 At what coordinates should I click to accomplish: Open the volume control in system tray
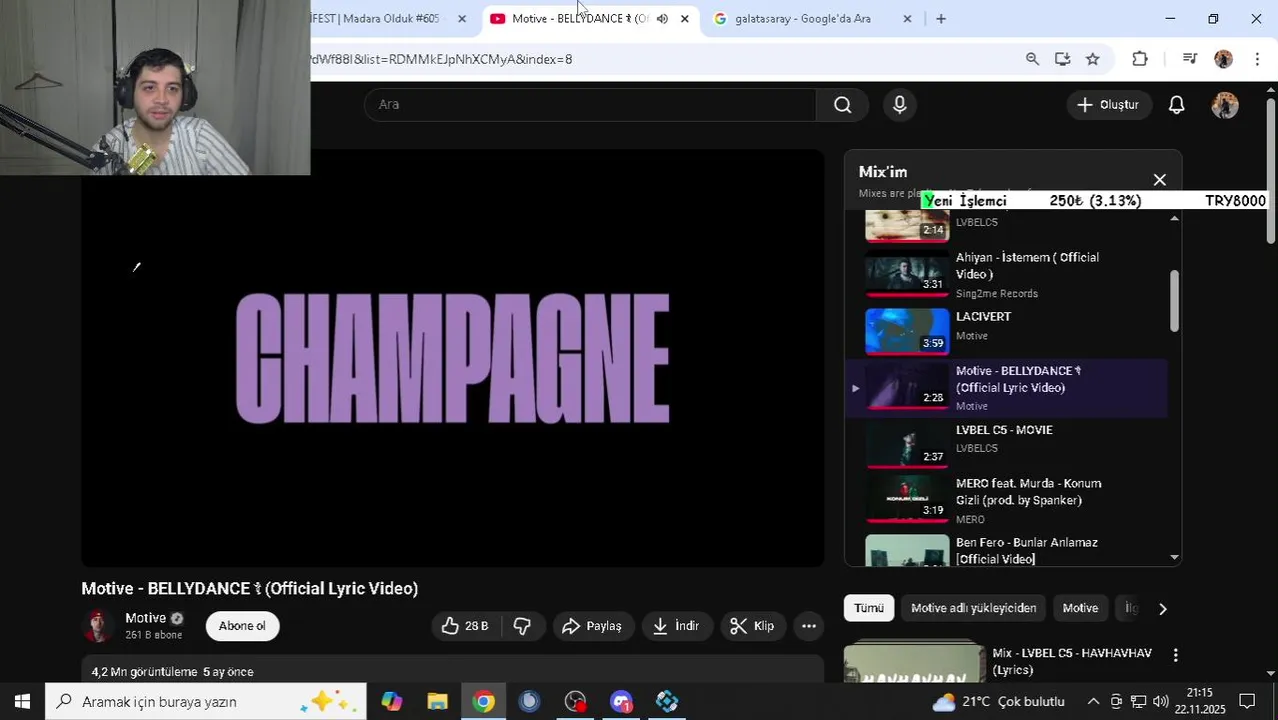pos(1160,702)
